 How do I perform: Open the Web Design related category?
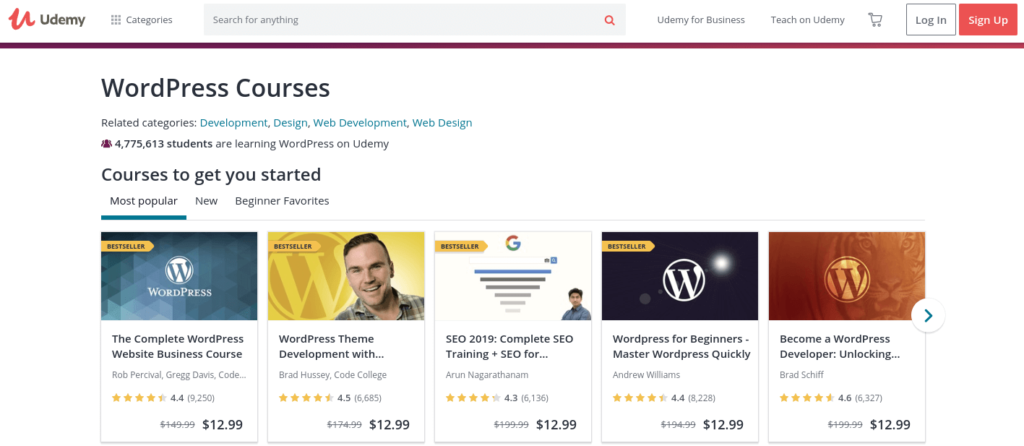442,123
